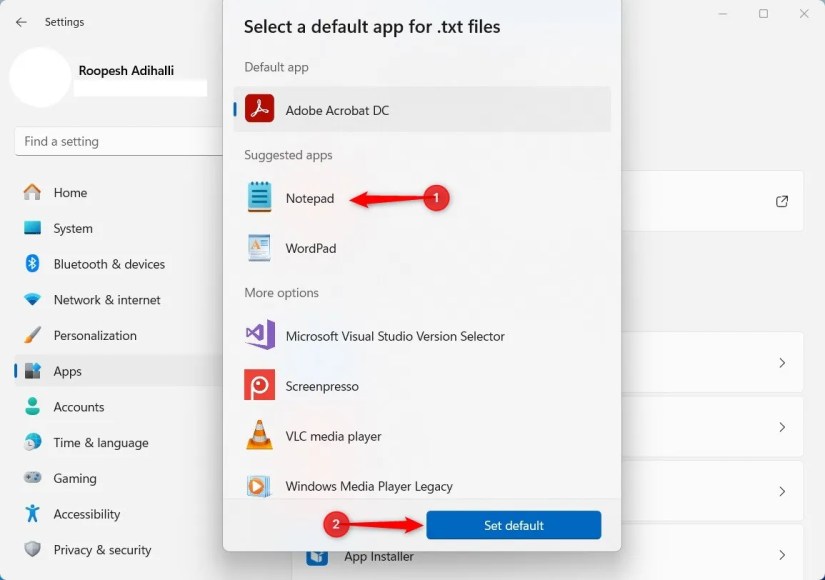Click the Wi-Fi network icon
The width and height of the screenshot is (825, 580).
32,299
